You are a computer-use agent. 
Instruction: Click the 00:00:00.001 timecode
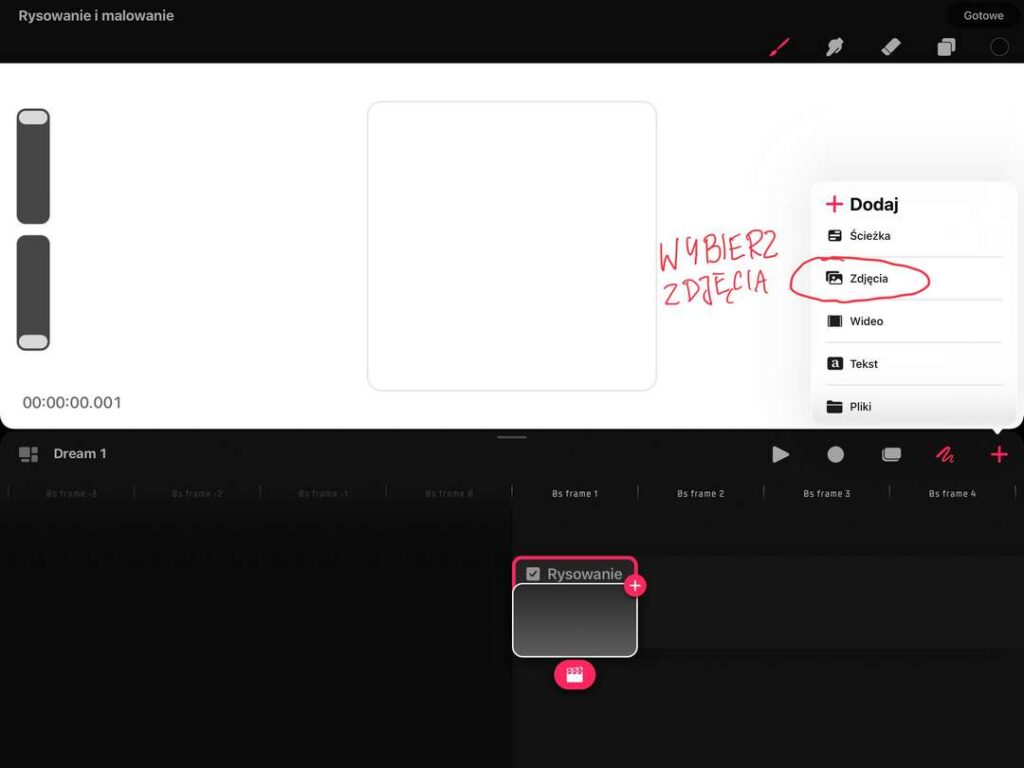point(72,403)
